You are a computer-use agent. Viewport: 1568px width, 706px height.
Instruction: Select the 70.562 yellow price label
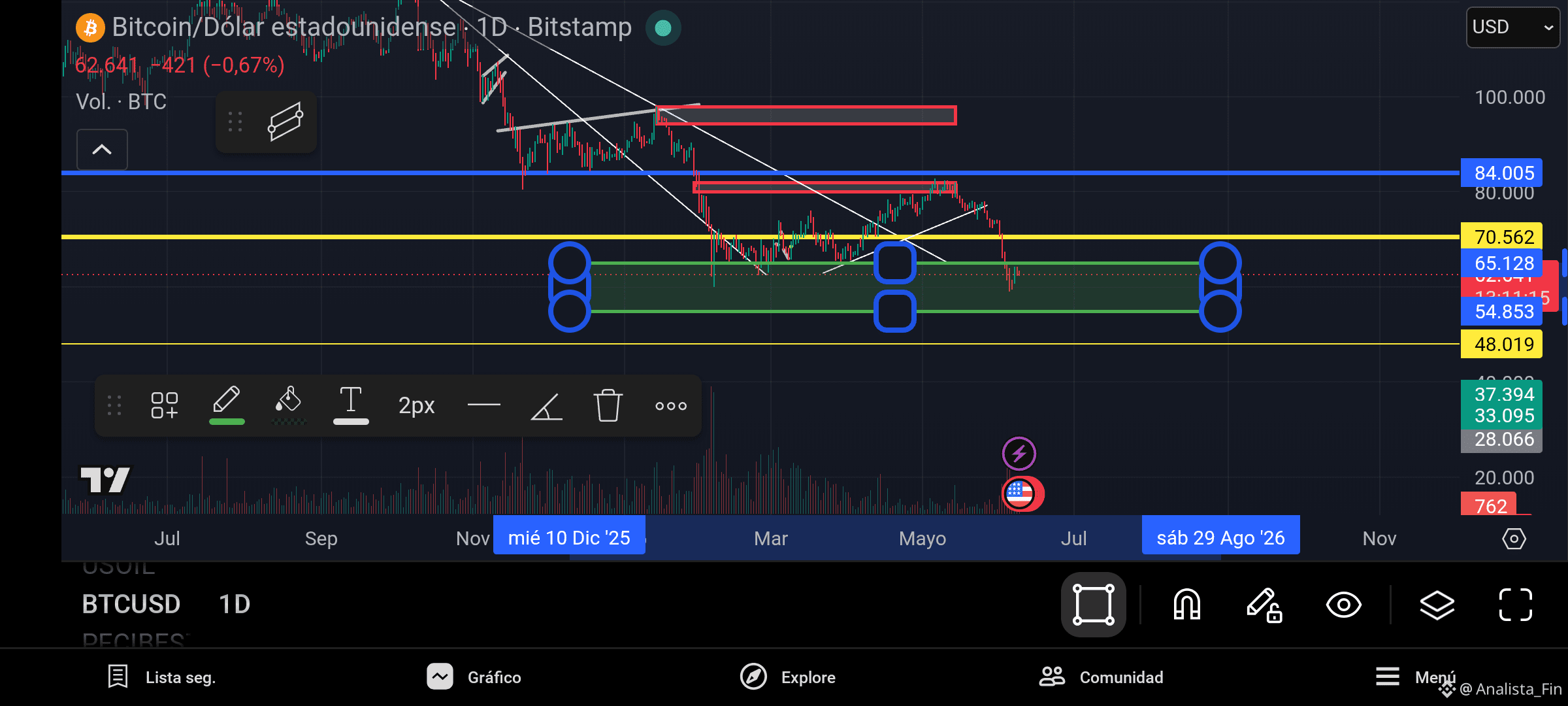point(1501,237)
